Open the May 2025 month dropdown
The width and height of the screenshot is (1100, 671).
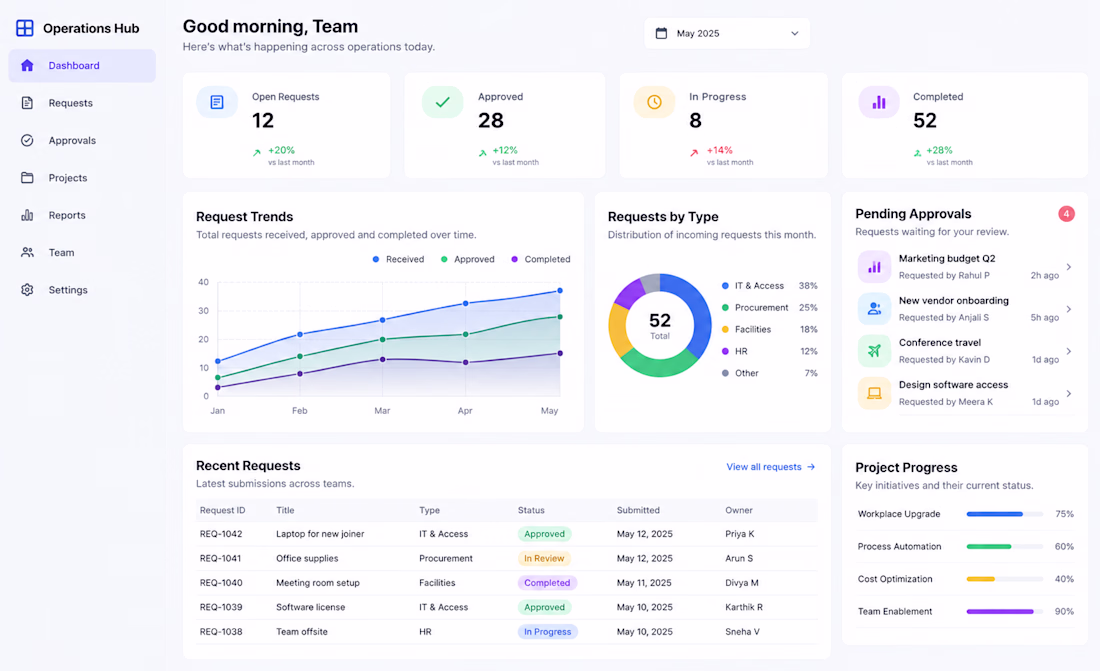[x=727, y=33]
